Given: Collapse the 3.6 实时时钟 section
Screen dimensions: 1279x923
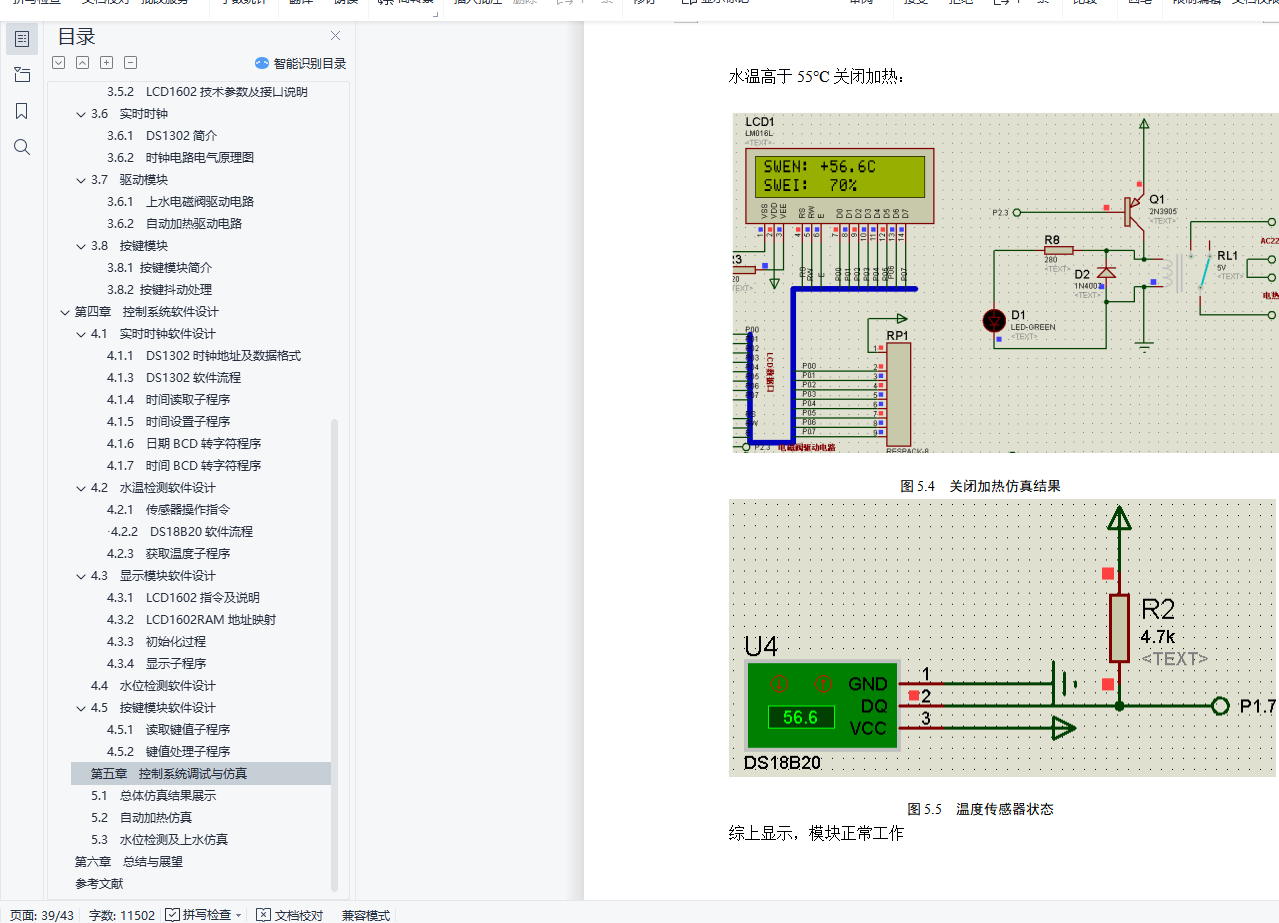Looking at the screenshot, I should pyautogui.click(x=81, y=114).
